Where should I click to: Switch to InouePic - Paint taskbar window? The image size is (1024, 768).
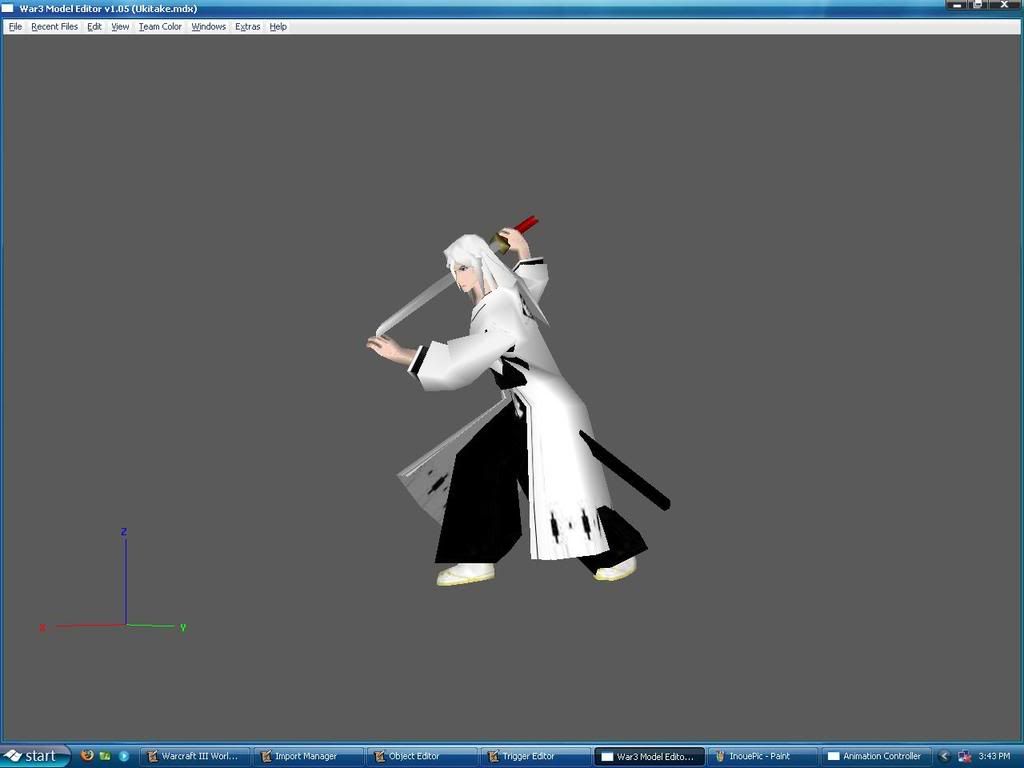(763, 756)
